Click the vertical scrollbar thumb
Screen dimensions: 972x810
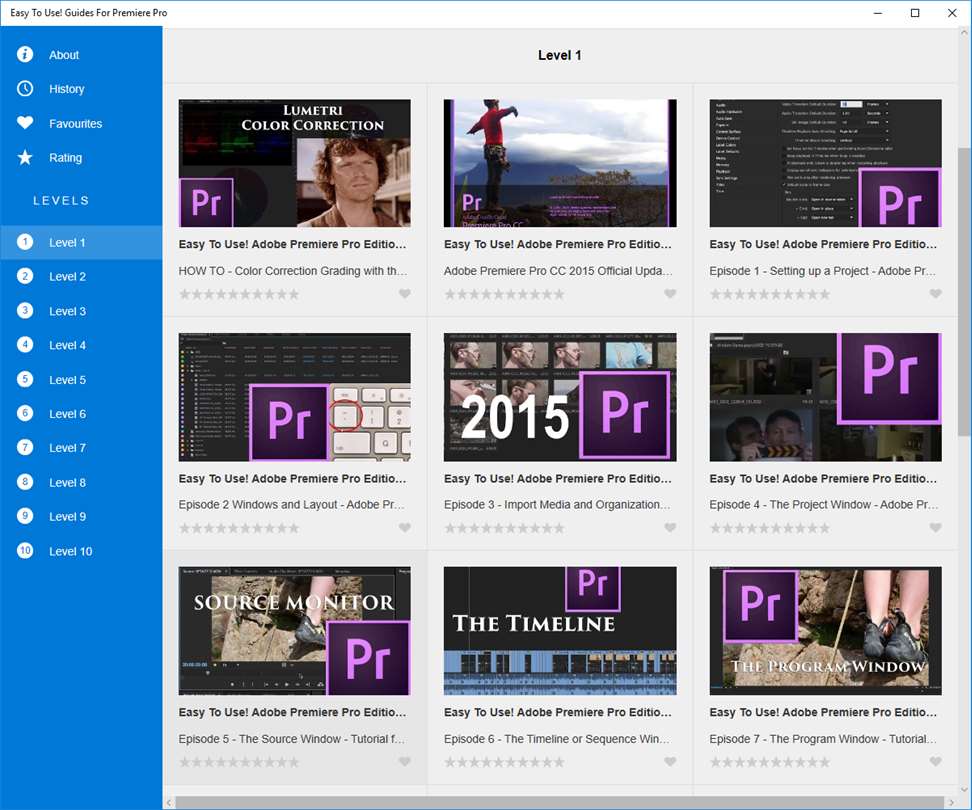964,291
